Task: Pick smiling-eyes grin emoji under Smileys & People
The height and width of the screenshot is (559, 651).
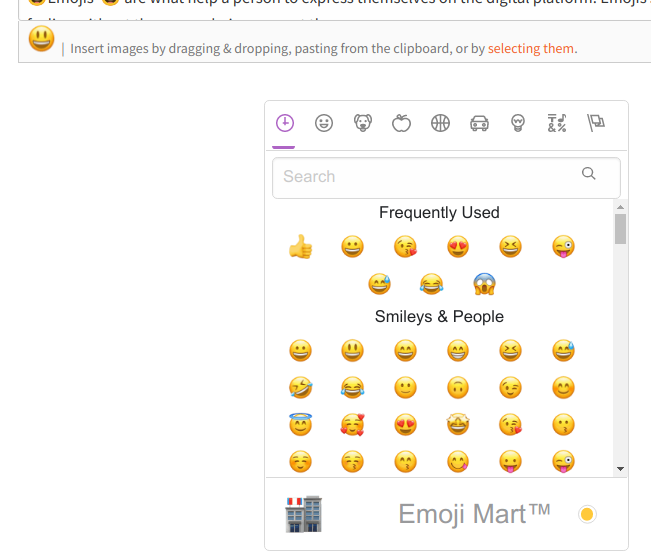Action: click(x=405, y=351)
